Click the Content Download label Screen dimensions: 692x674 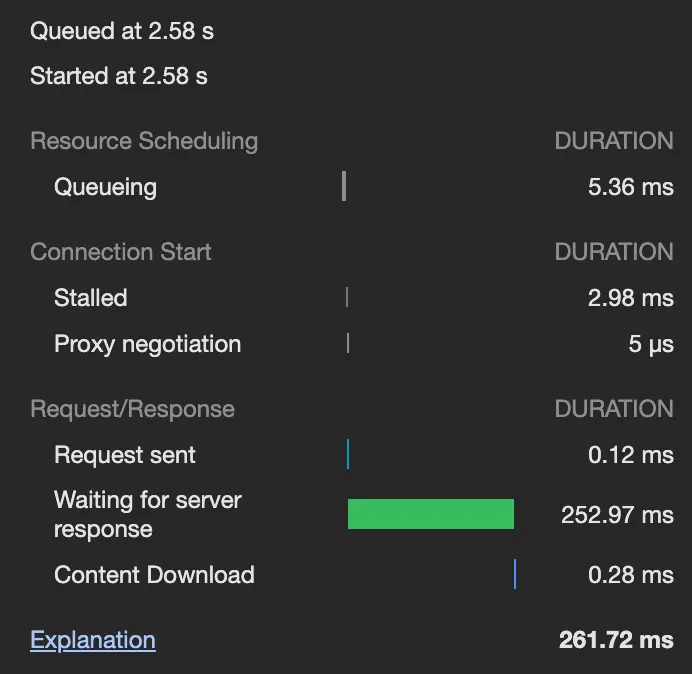click(154, 575)
